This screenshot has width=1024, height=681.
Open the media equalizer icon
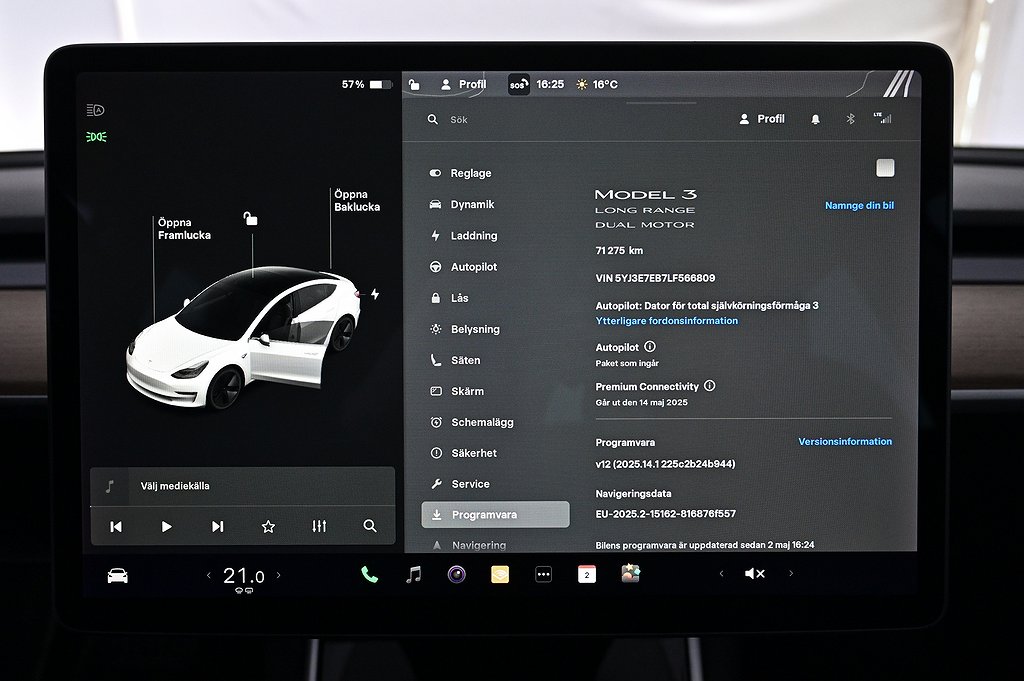[x=319, y=526]
